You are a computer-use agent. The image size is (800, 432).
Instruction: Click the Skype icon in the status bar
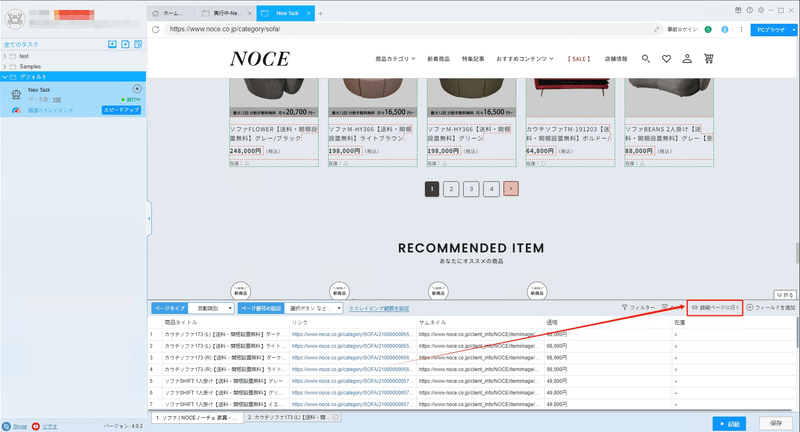coord(6,426)
